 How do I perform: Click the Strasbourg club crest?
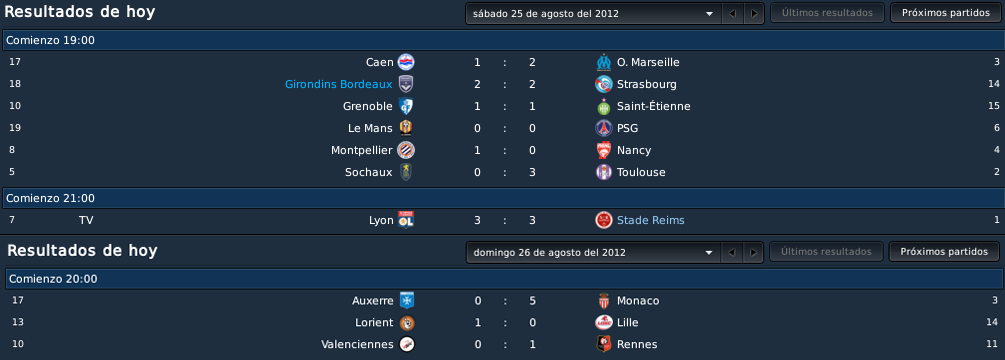[604, 84]
